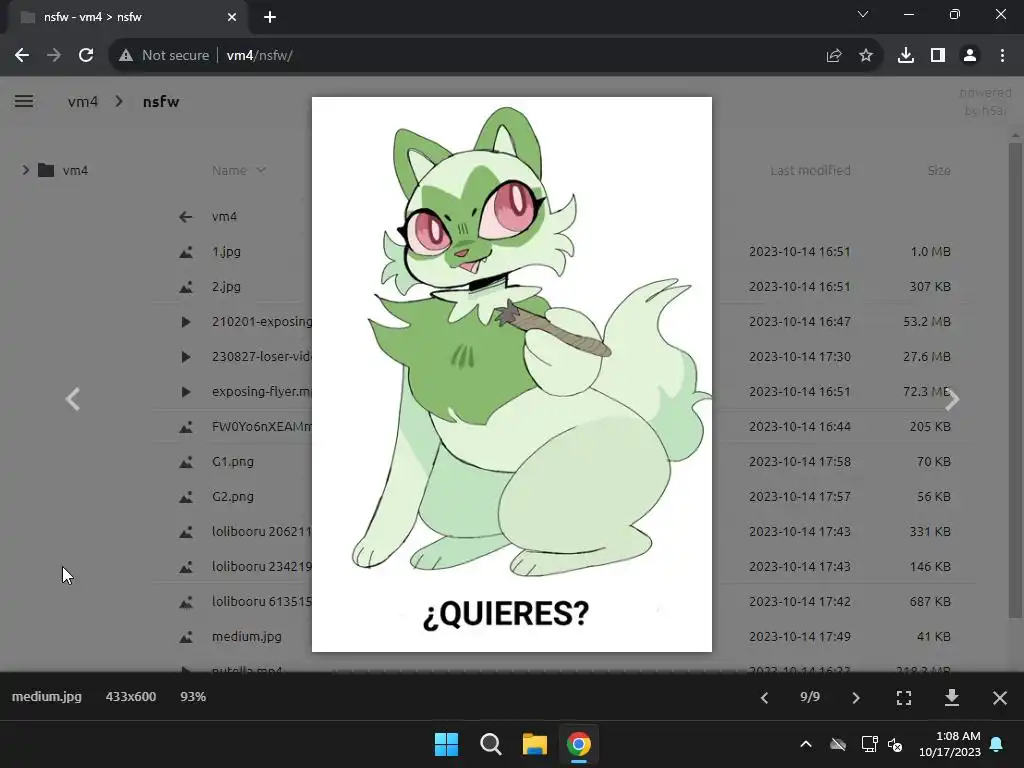The height and width of the screenshot is (768, 1024).
Task: Click play icon beside 210201-exposing video
Action: [185, 322]
